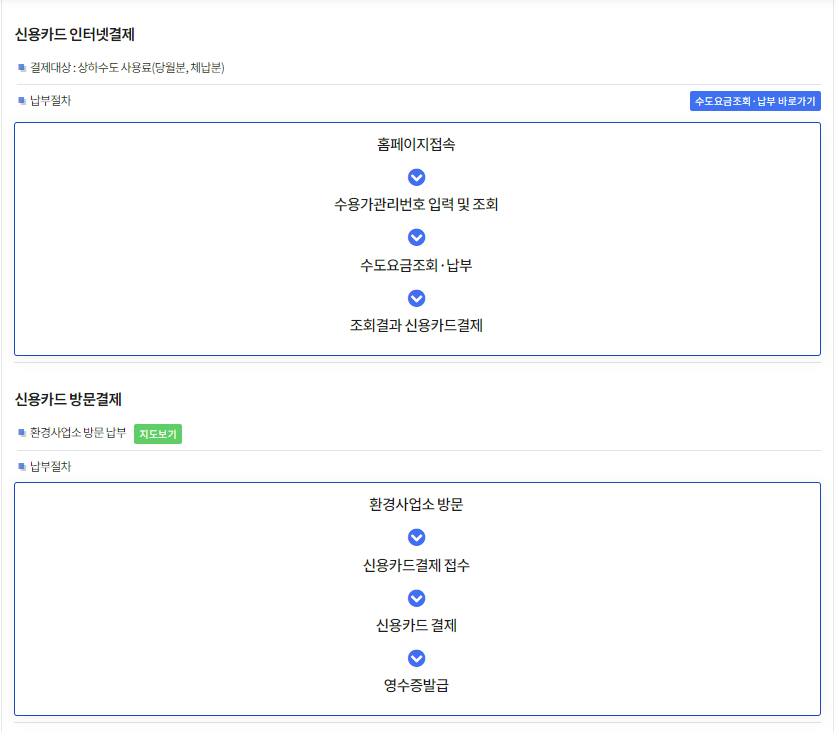Expand the arrow below 신용카드결제 접수
The height and width of the screenshot is (732, 836).
point(416,597)
